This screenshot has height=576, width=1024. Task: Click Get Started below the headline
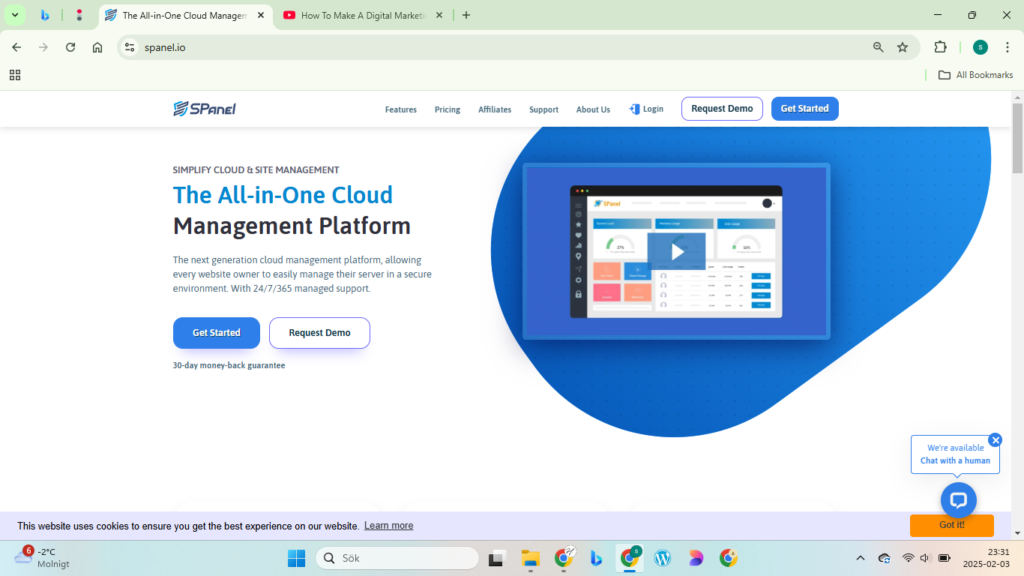click(216, 332)
